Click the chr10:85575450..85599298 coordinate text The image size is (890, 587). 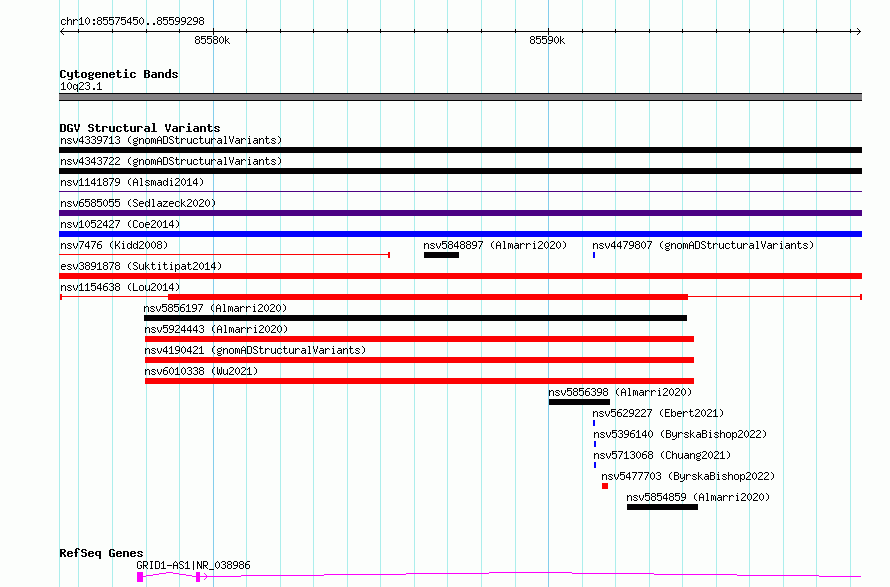tap(132, 22)
